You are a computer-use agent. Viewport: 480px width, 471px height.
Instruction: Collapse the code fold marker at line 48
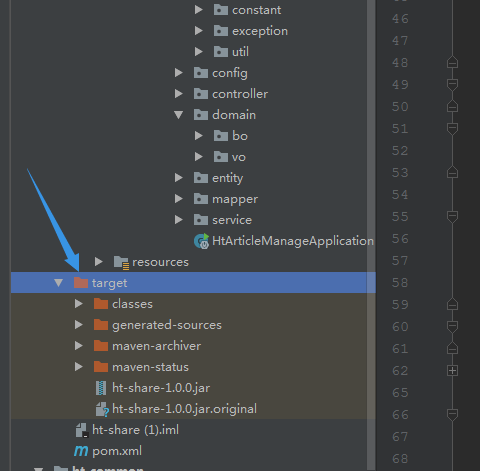[452, 63]
